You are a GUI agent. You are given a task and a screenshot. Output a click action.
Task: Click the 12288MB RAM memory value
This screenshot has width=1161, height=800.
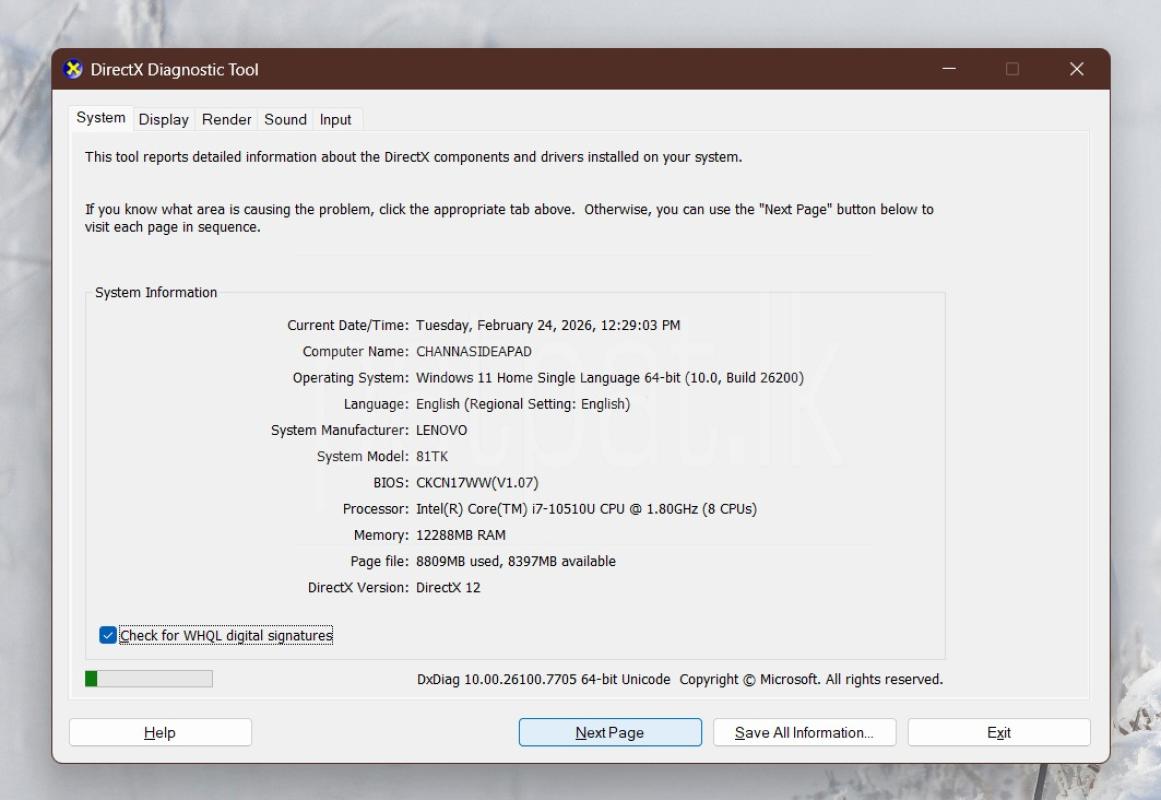461,535
